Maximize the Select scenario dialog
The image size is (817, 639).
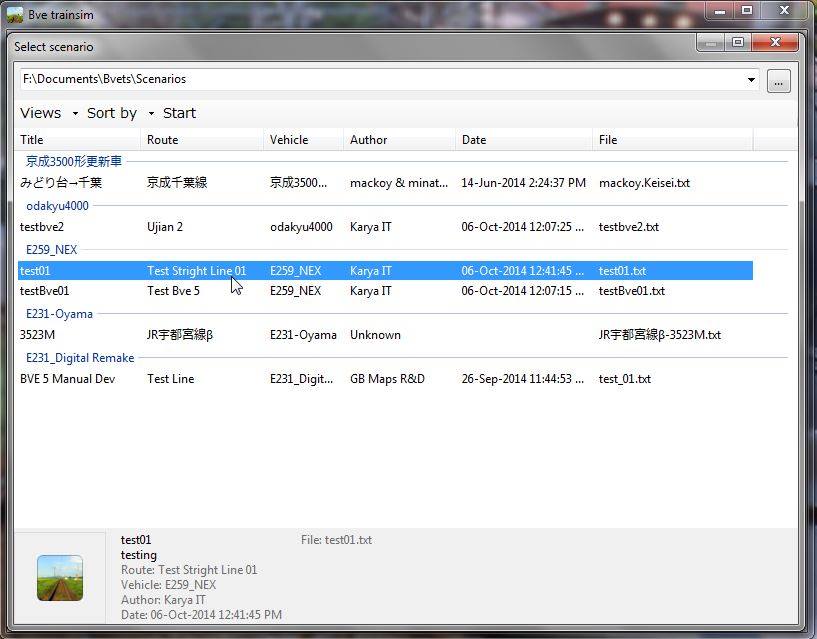pyautogui.click(x=738, y=42)
